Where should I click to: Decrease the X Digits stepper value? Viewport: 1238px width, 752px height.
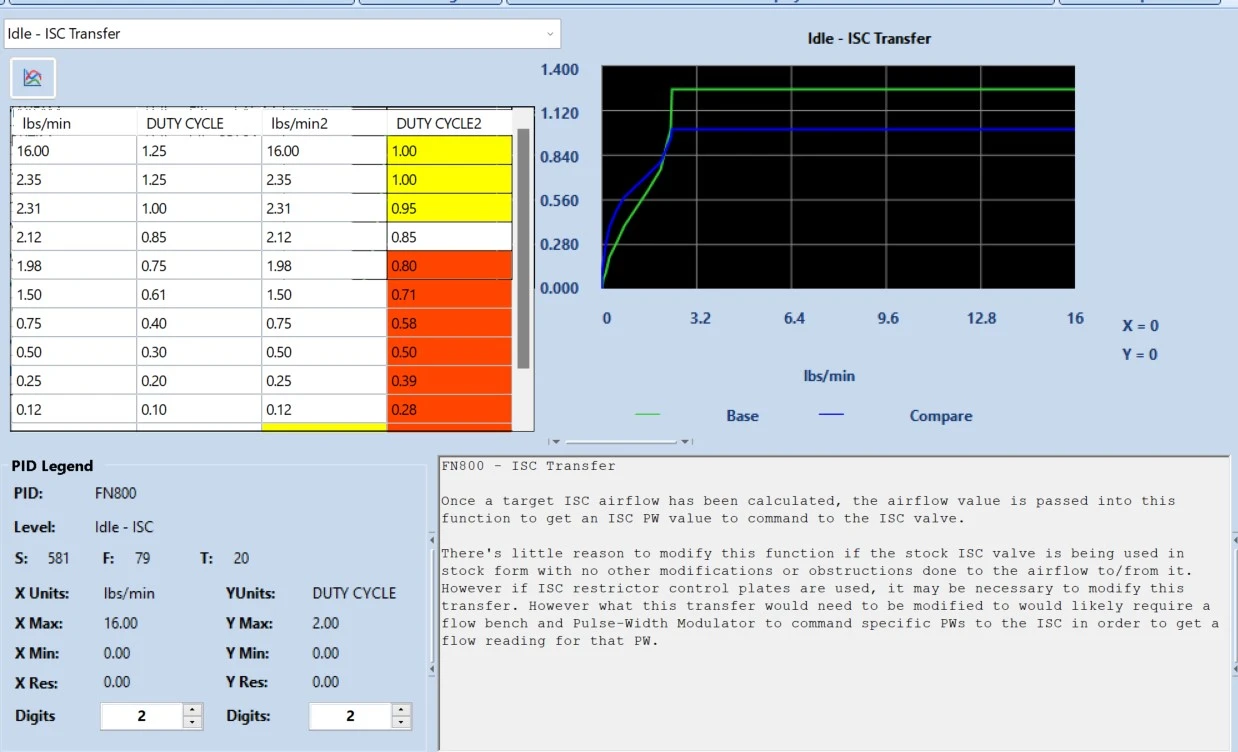click(x=193, y=722)
